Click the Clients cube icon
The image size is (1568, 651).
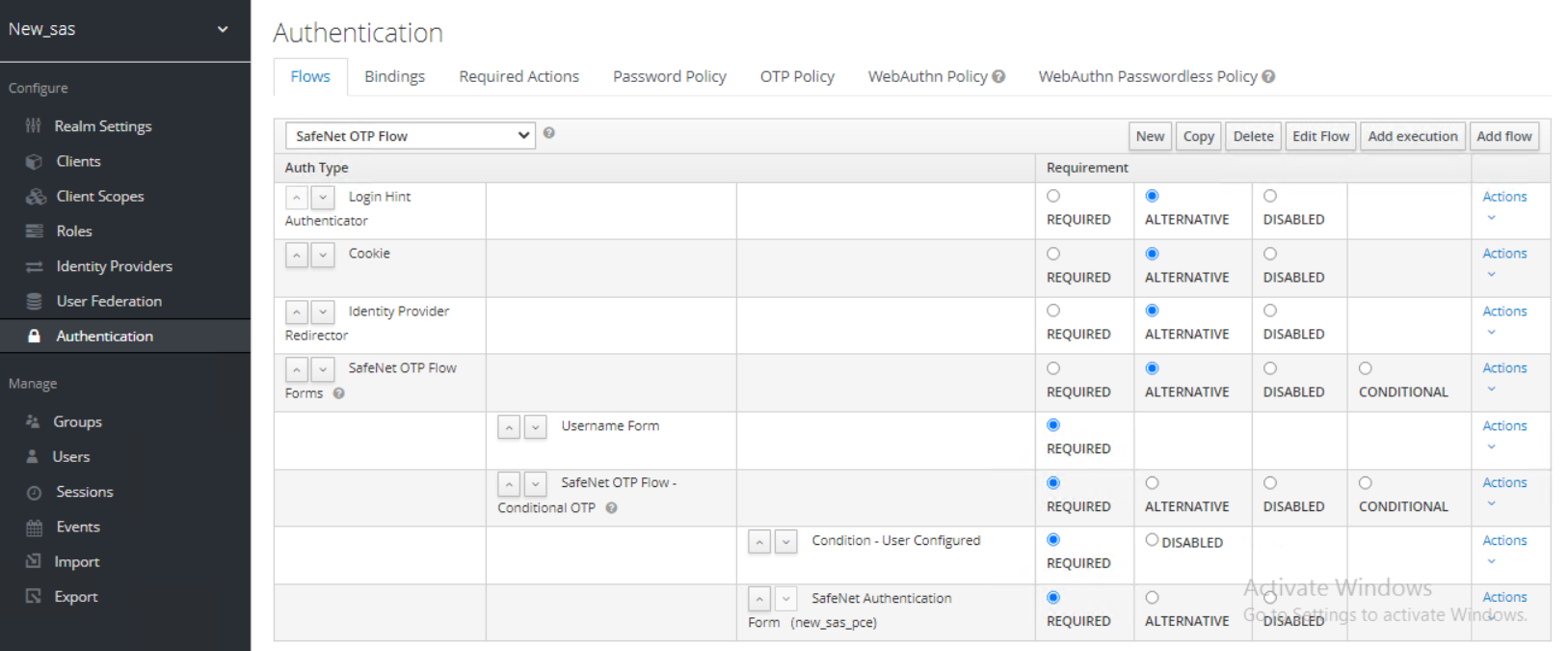pos(34,161)
